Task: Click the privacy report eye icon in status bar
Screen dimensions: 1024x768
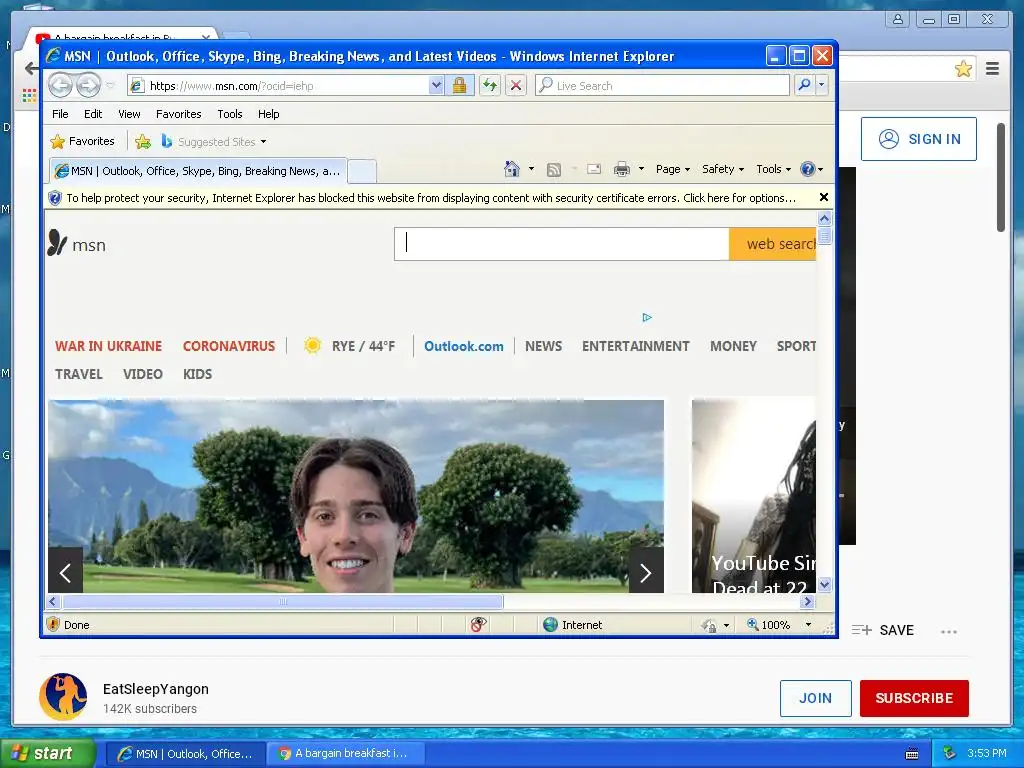Action: pos(478,625)
